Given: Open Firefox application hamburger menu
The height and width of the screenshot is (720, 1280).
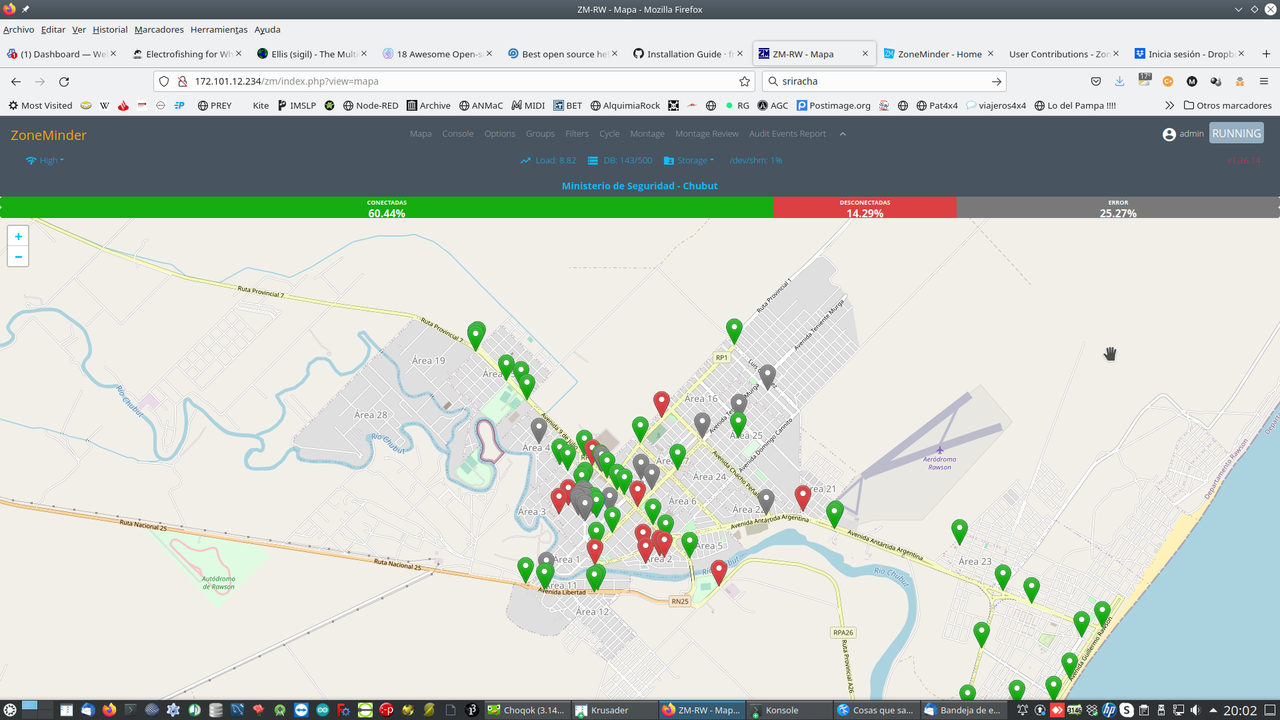Looking at the screenshot, I should [x=1264, y=82].
